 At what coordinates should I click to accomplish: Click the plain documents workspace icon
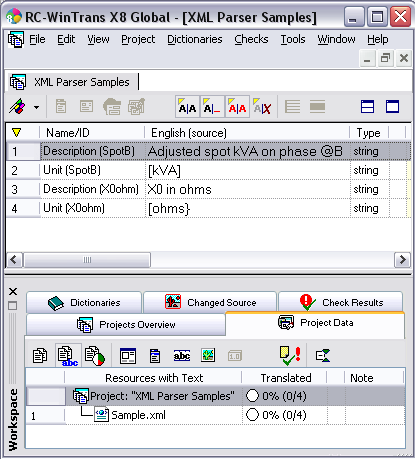[x=40, y=355]
